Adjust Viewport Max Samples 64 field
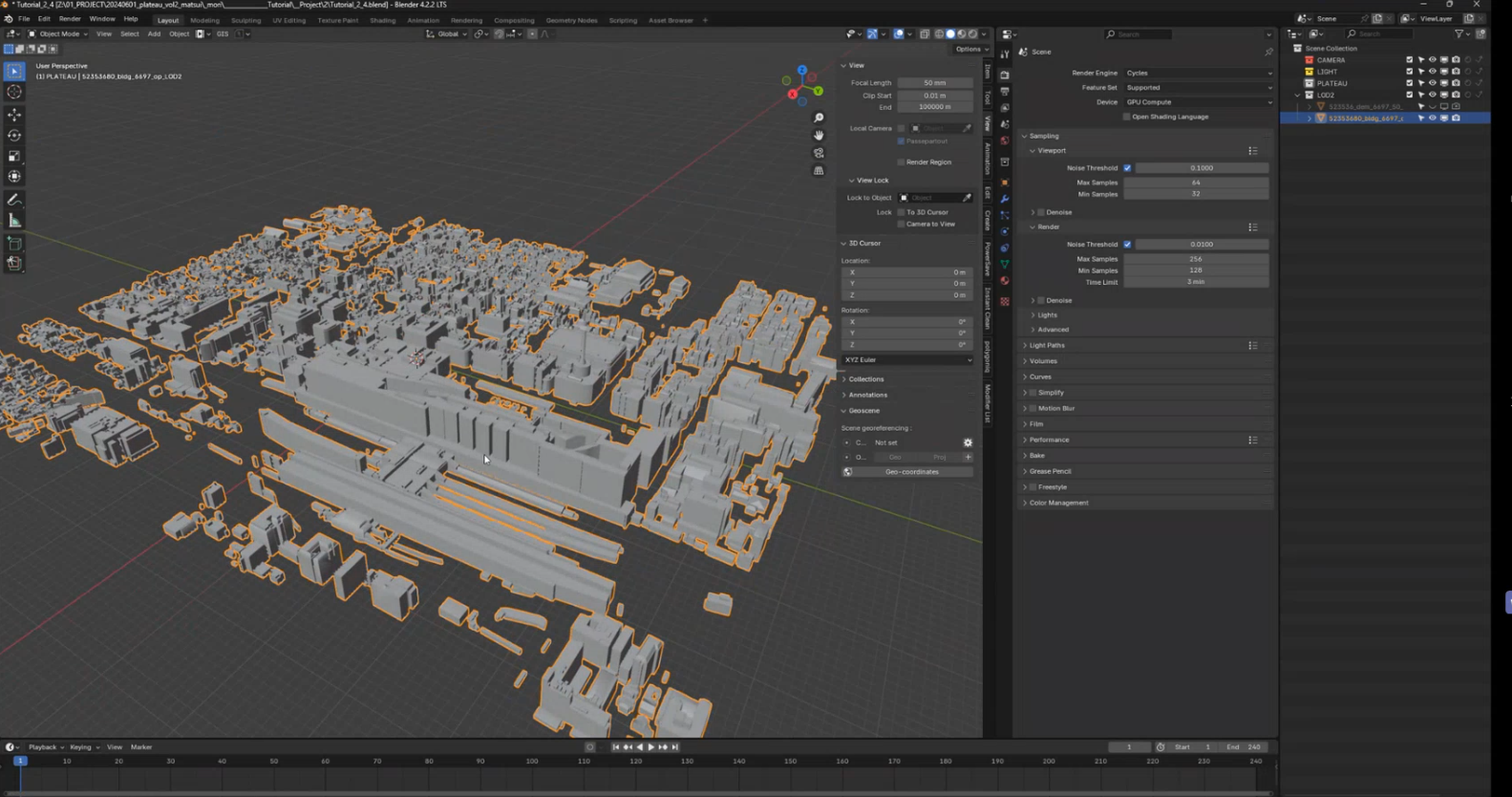This screenshot has width=1512, height=797. pos(1196,183)
